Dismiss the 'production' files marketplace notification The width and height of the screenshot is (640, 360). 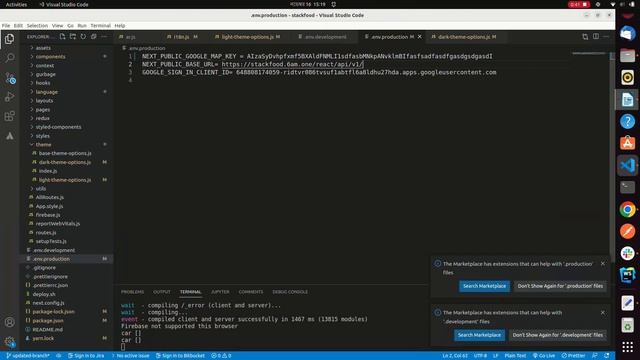(603, 264)
